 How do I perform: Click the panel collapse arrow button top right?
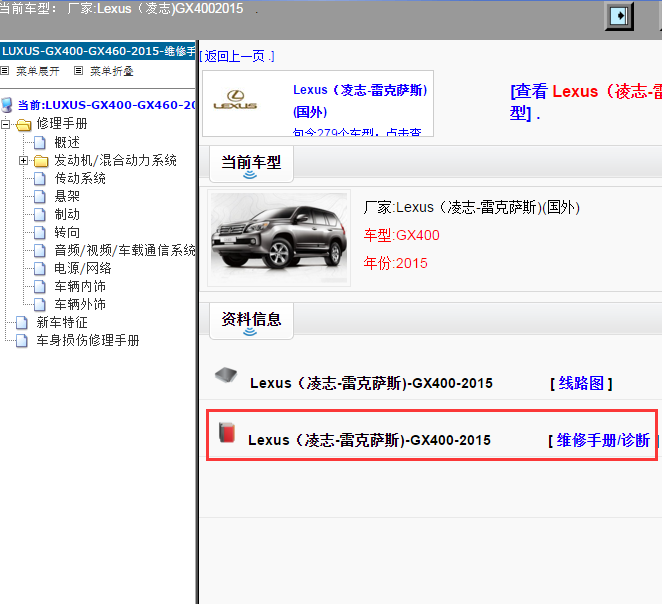[x=619, y=16]
